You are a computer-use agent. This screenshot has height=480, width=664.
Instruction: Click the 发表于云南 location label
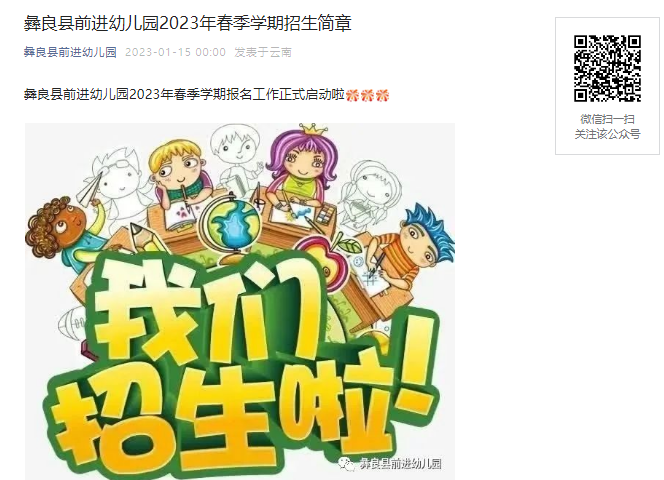(263, 52)
